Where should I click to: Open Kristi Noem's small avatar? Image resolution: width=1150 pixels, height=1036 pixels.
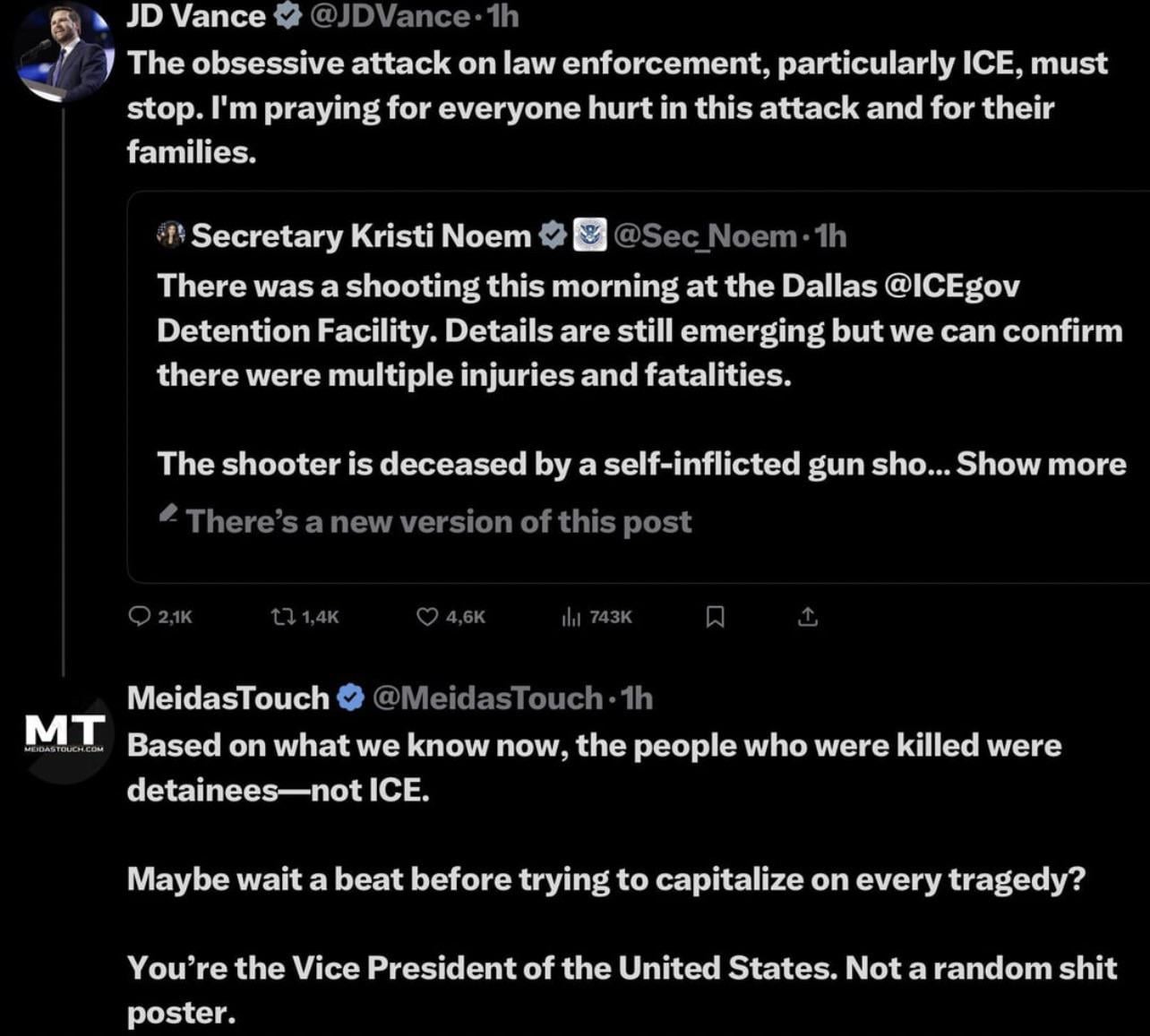tap(171, 235)
